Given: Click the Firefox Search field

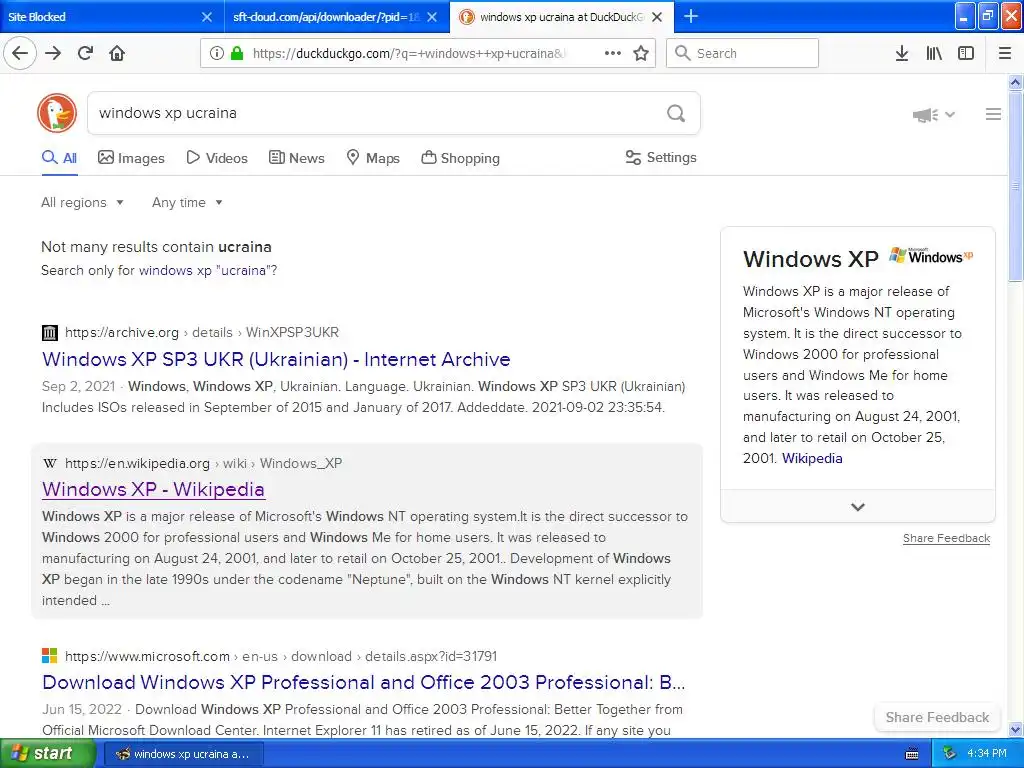Looking at the screenshot, I should pos(743,53).
